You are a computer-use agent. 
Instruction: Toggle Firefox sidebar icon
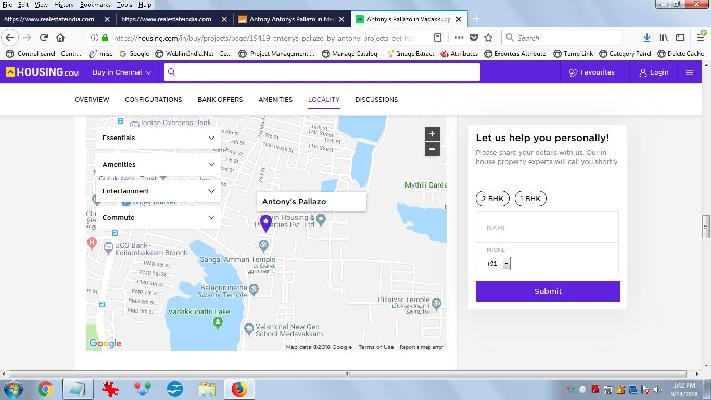[680, 38]
